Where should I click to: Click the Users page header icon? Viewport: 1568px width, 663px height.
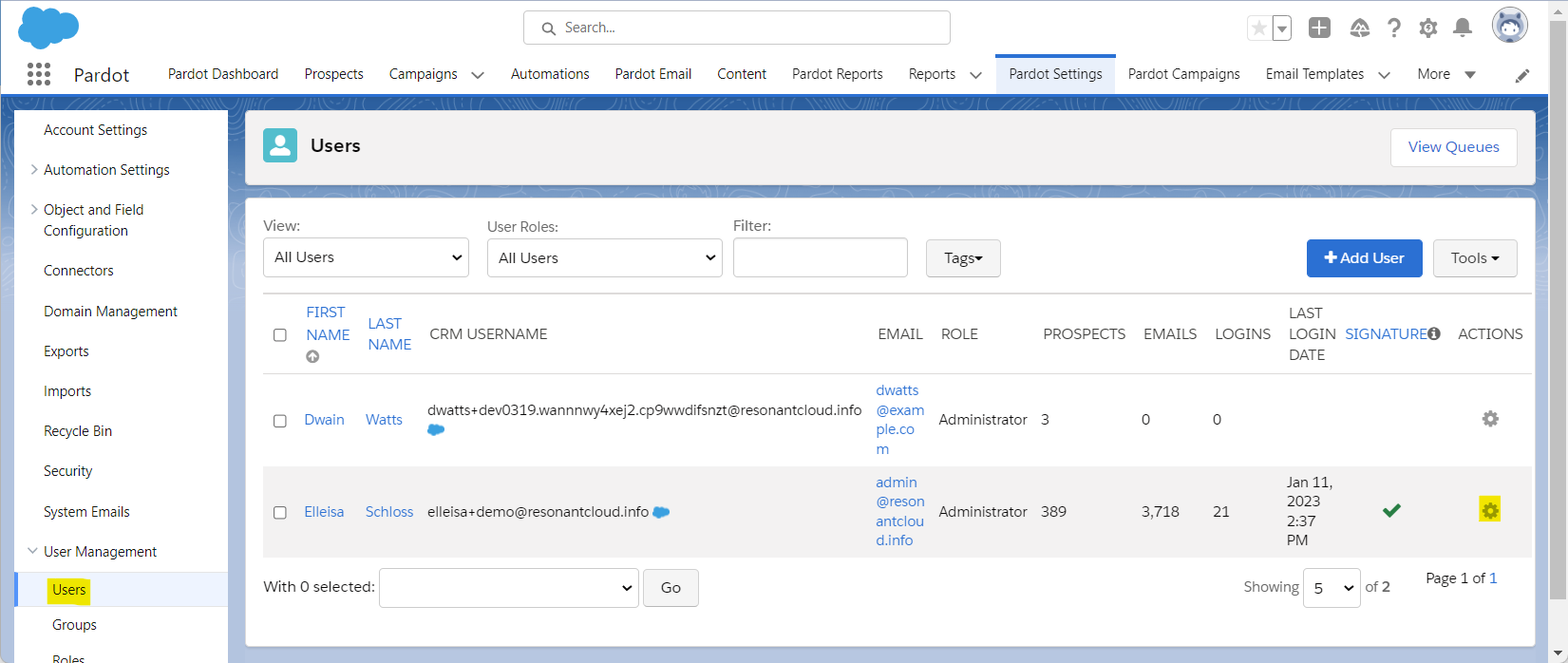click(x=280, y=145)
